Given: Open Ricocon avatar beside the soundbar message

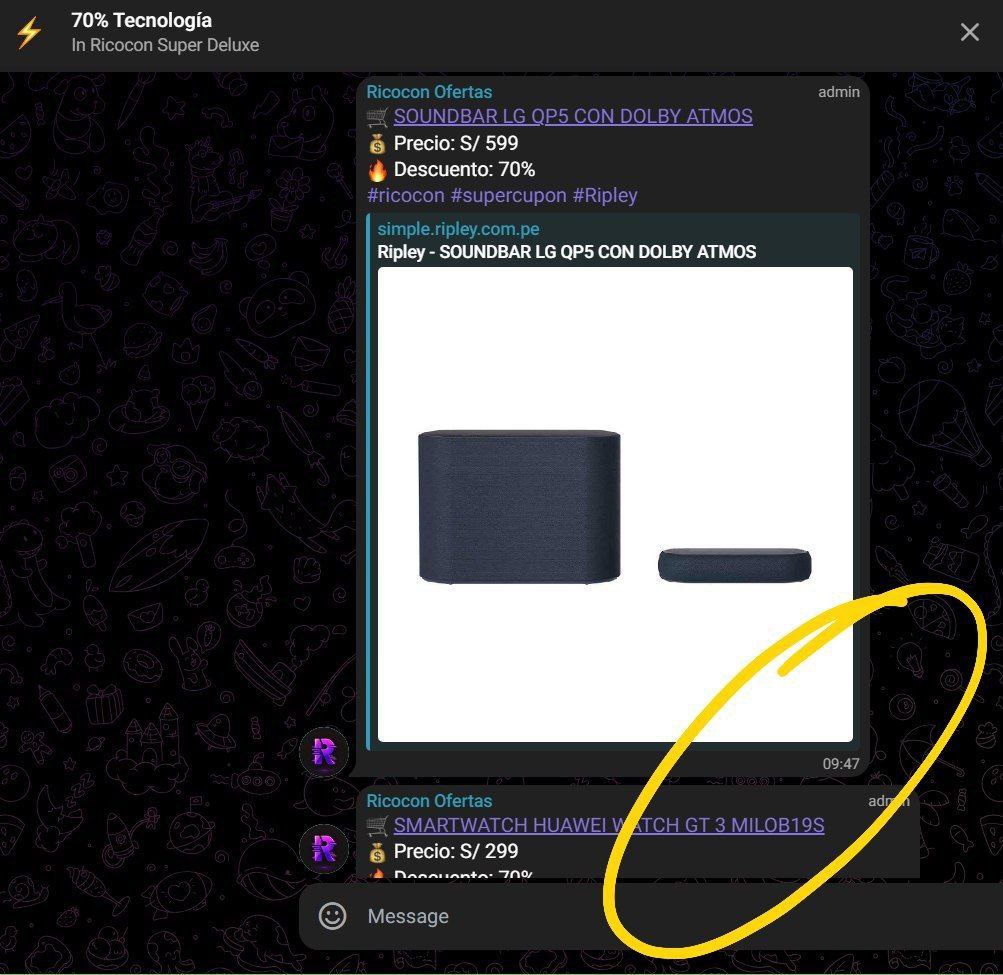Looking at the screenshot, I should 324,752.
